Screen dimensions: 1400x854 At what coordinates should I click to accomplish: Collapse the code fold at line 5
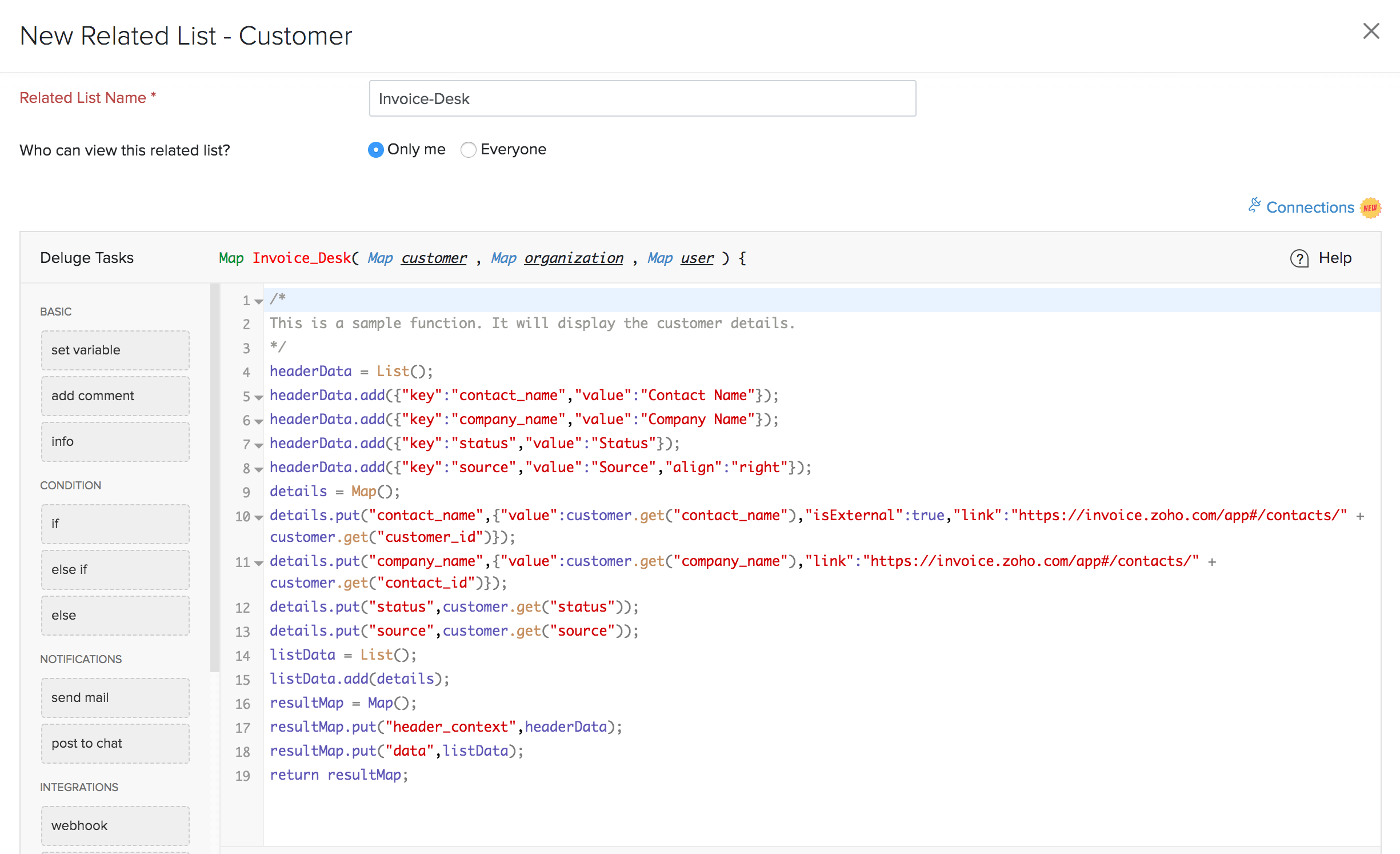(x=259, y=397)
